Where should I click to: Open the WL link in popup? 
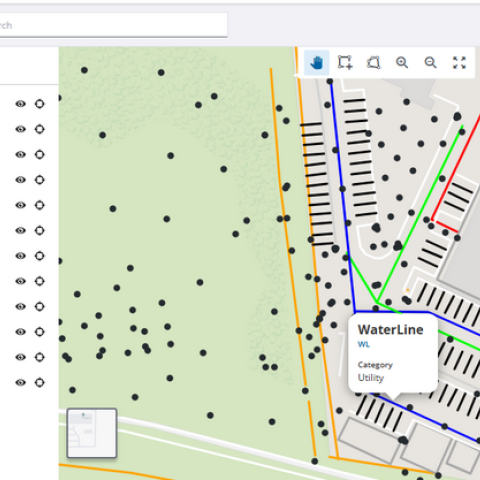click(x=364, y=344)
